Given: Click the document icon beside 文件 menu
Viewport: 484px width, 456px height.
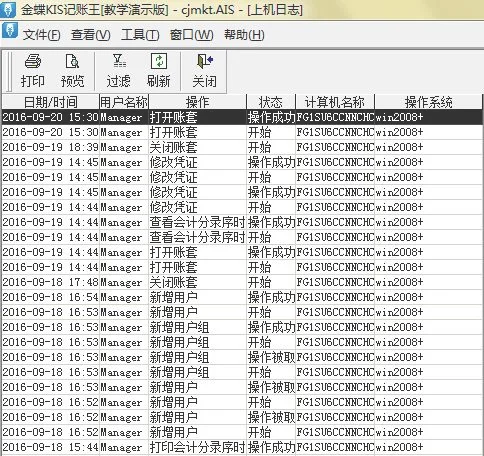Looking at the screenshot, I should (10, 31).
